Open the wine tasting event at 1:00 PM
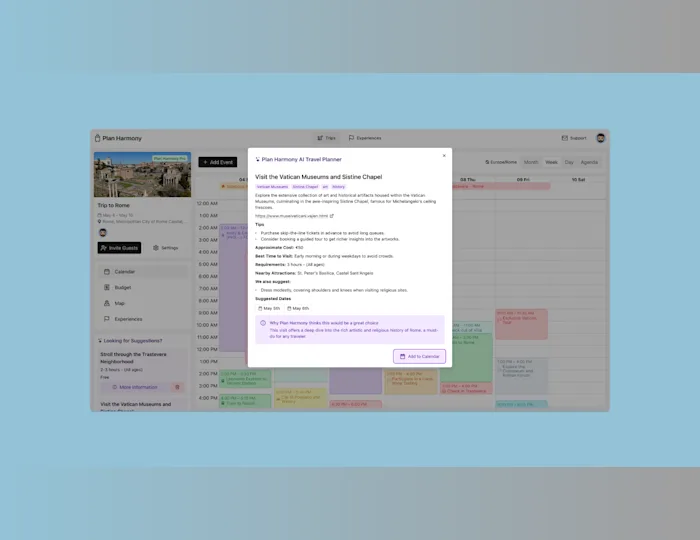Screen dimensions: 700x540 point(411,382)
